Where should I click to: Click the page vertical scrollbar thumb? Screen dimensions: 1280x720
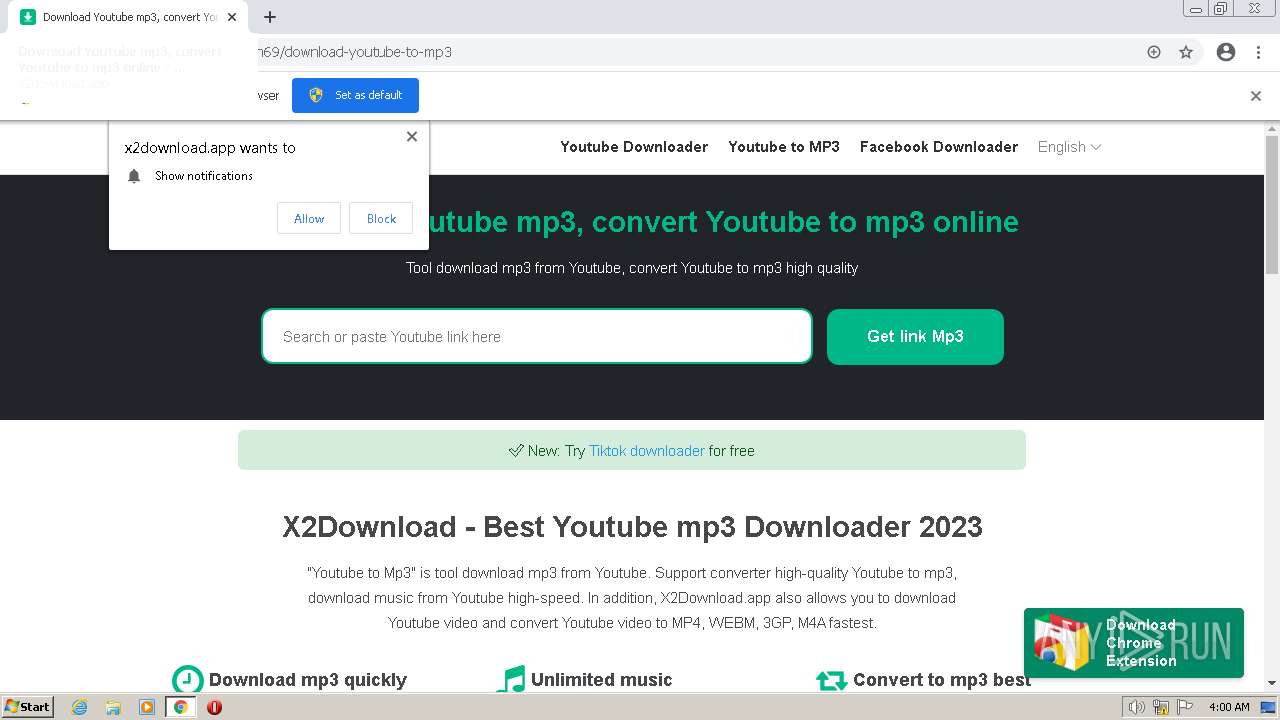[1272, 204]
